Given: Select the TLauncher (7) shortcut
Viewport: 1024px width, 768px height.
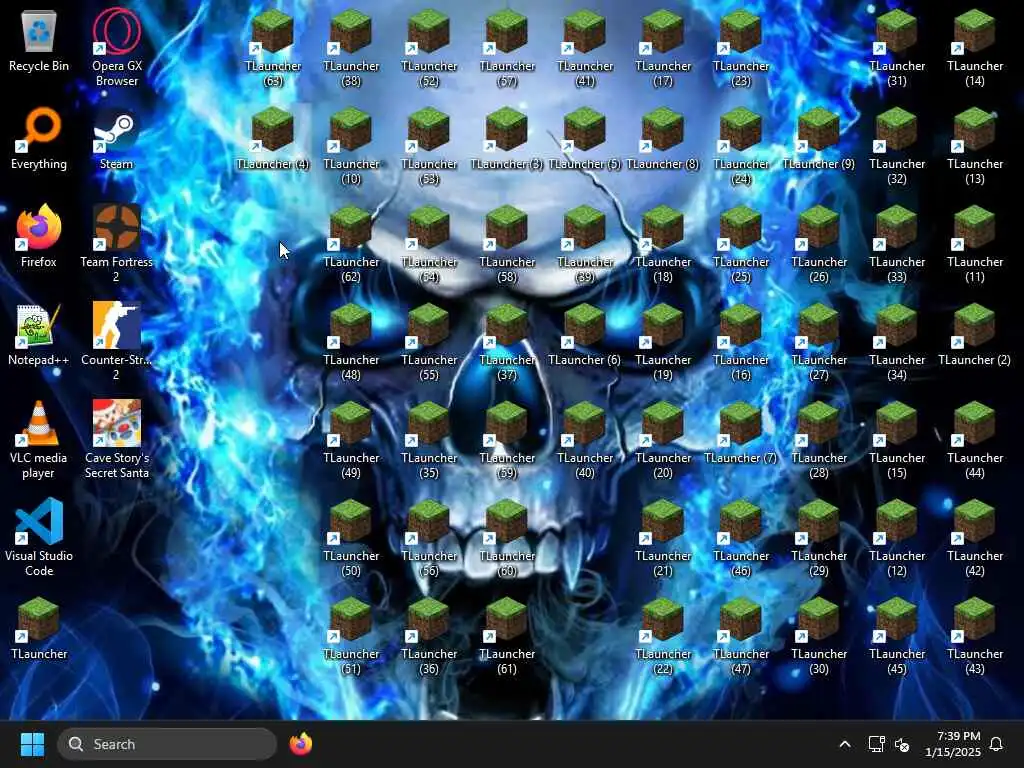Looking at the screenshot, I should pos(741,433).
